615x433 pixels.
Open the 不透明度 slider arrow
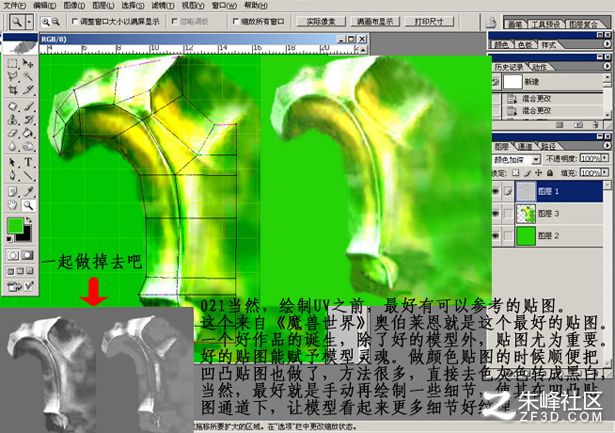point(605,158)
